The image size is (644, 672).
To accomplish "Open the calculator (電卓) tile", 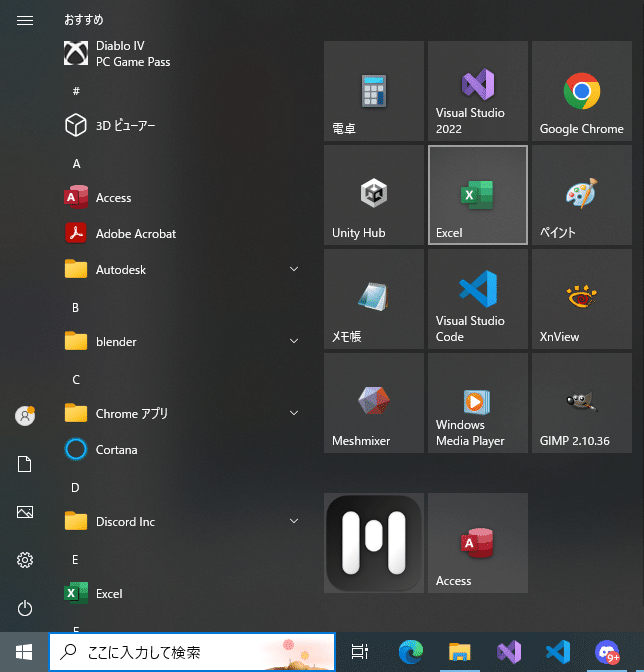I will [374, 91].
